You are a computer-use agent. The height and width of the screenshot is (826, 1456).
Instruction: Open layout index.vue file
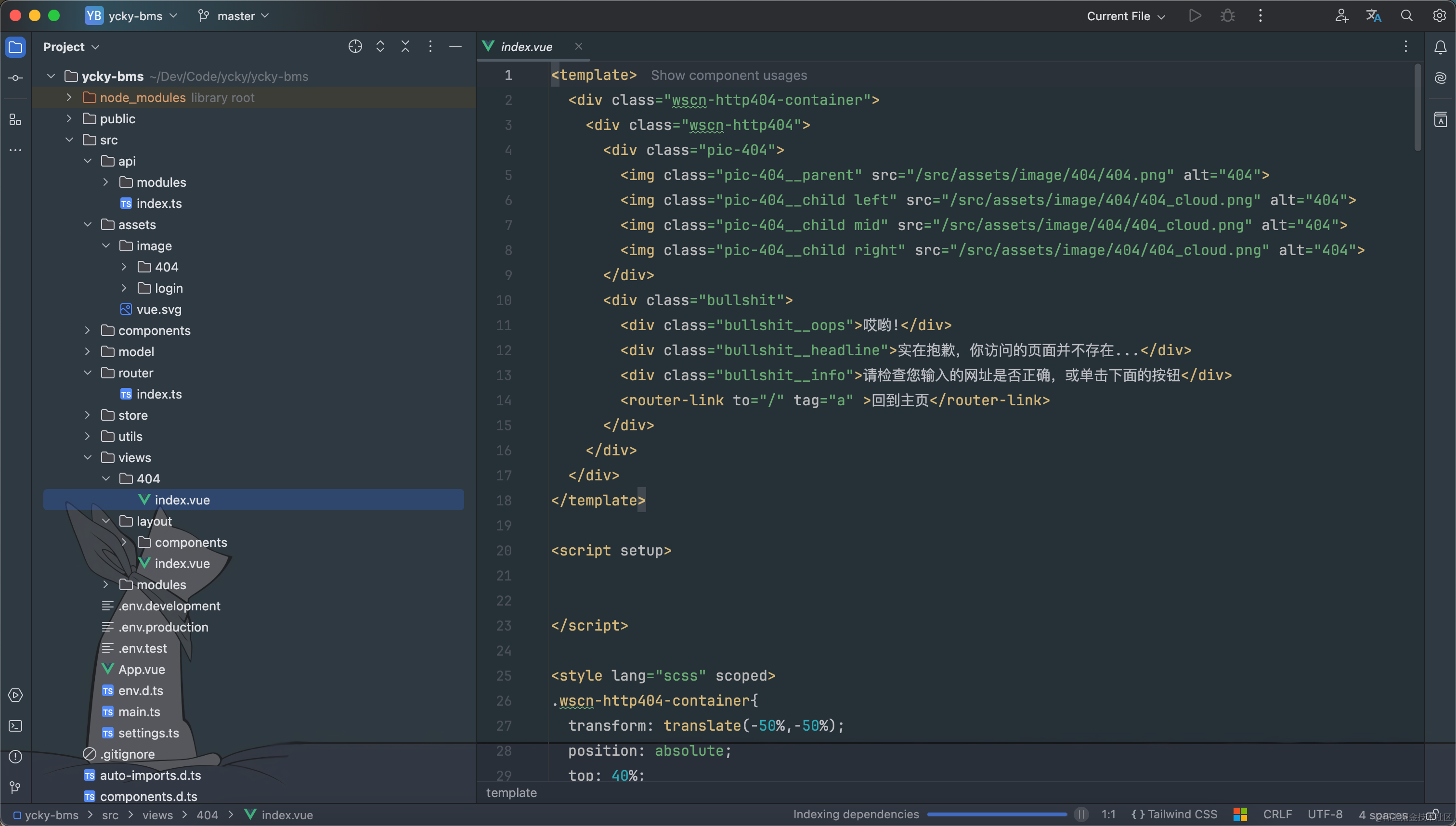coord(174,563)
